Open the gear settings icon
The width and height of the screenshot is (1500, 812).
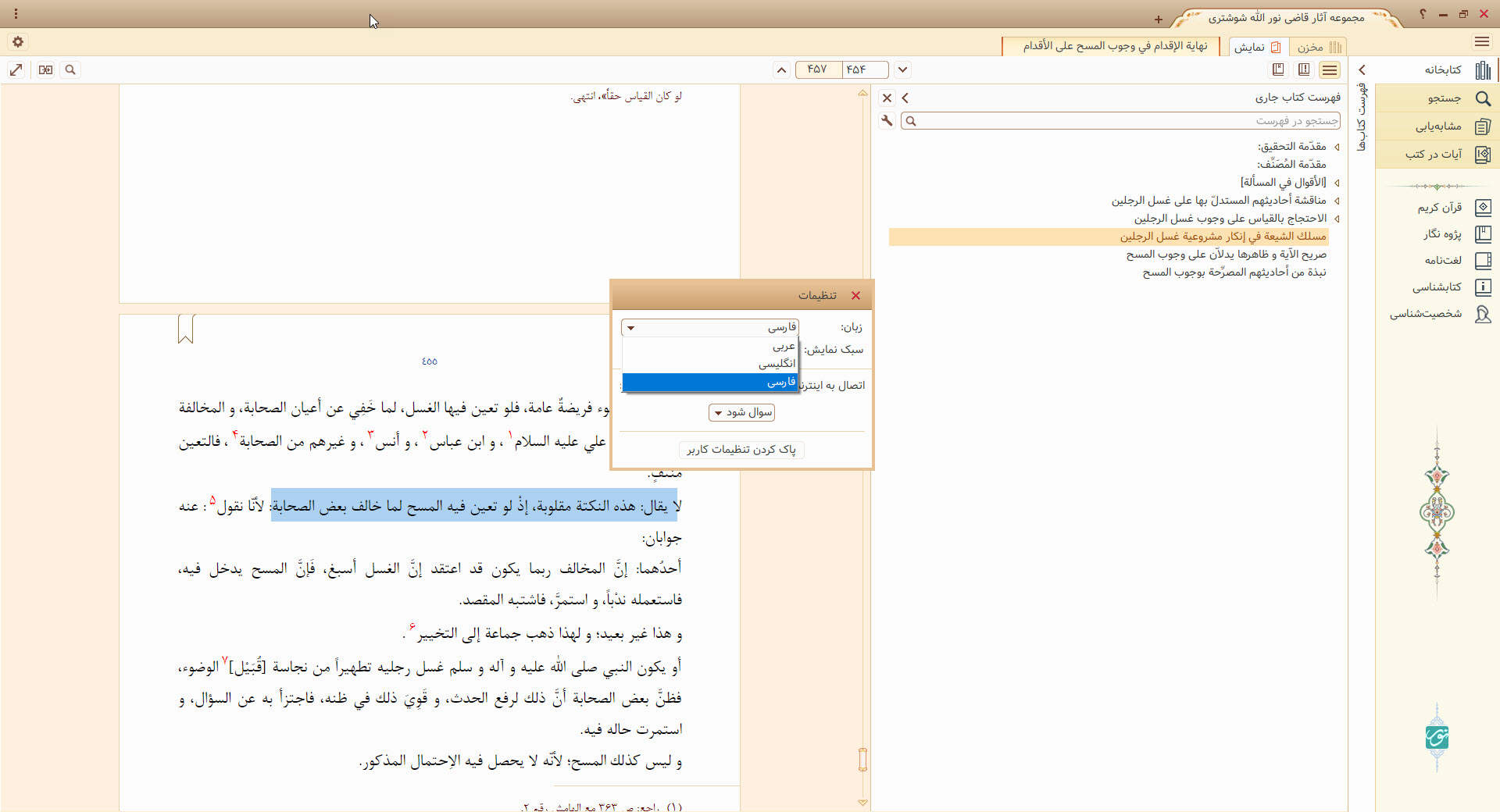[18, 42]
